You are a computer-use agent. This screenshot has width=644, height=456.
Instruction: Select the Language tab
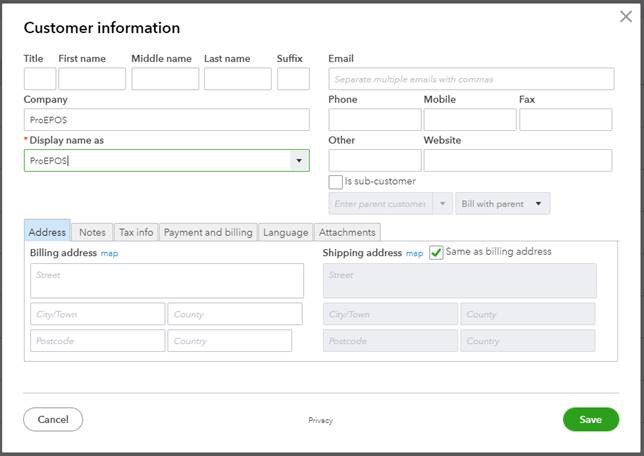click(x=285, y=232)
